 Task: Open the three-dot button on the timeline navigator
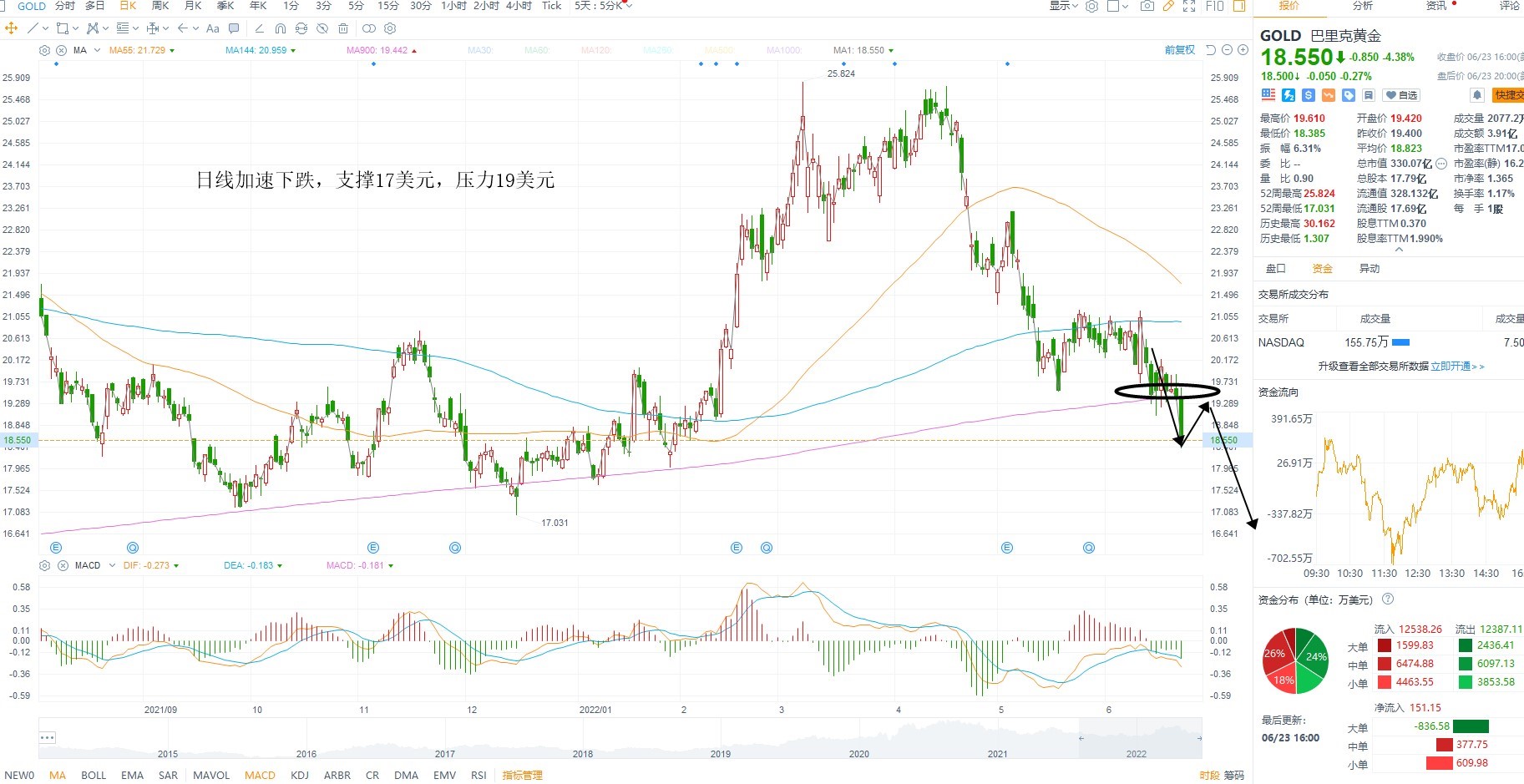point(48,737)
